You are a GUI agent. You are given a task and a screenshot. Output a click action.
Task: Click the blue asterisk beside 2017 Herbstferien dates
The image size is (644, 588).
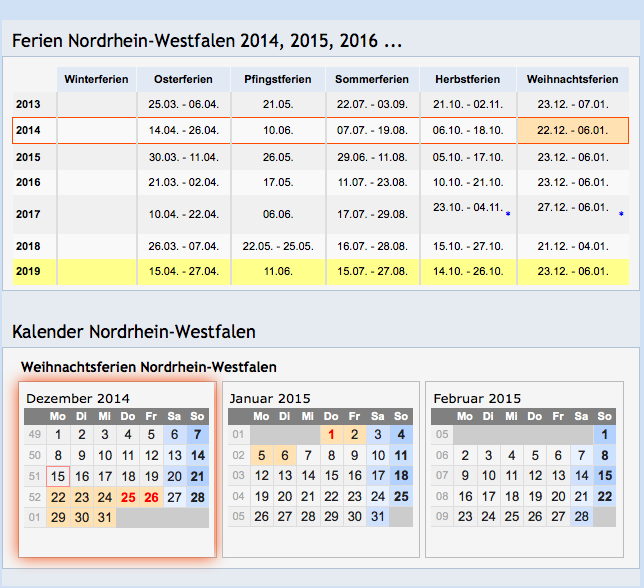[508, 214]
